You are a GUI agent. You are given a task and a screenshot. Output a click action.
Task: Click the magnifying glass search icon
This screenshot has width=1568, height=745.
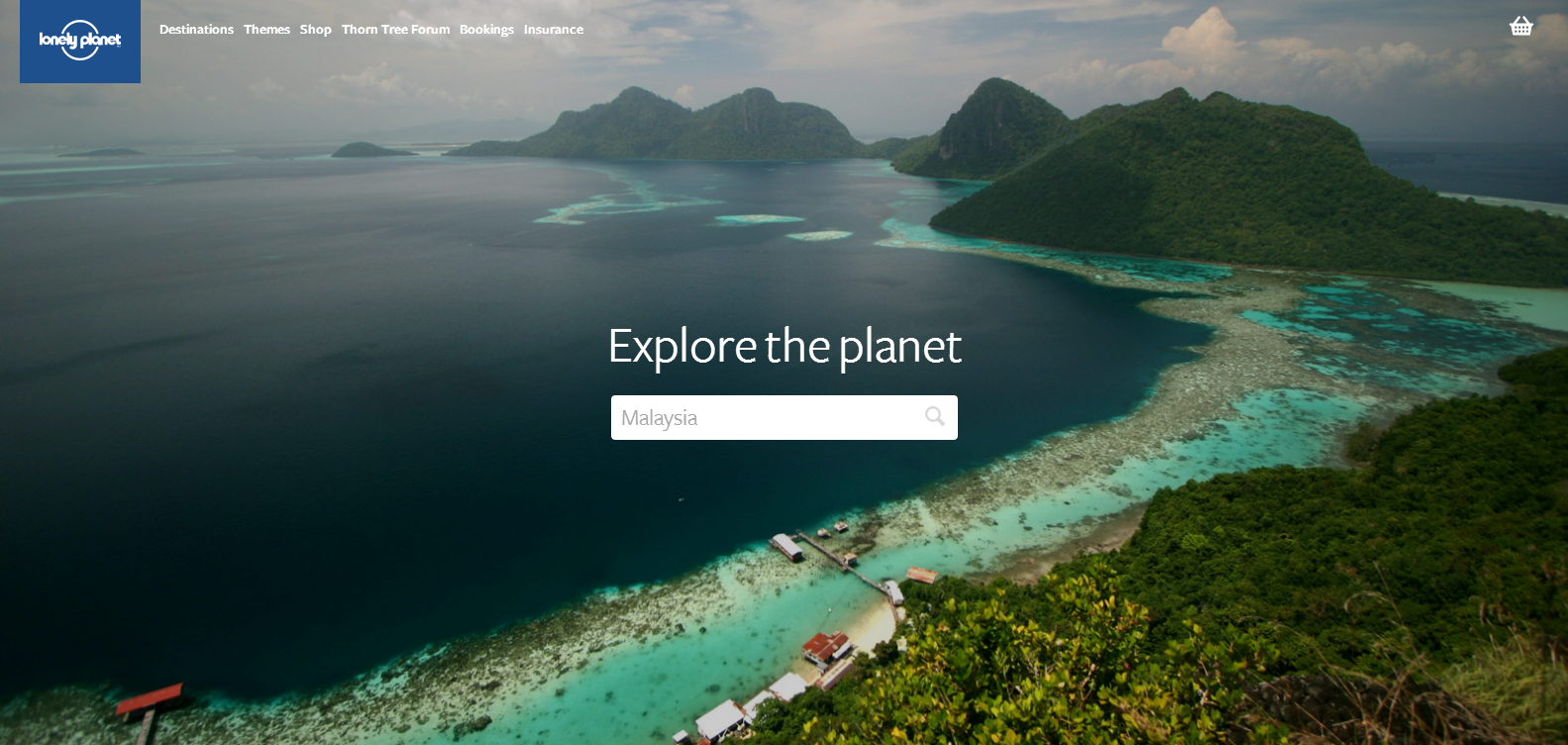pos(934,416)
